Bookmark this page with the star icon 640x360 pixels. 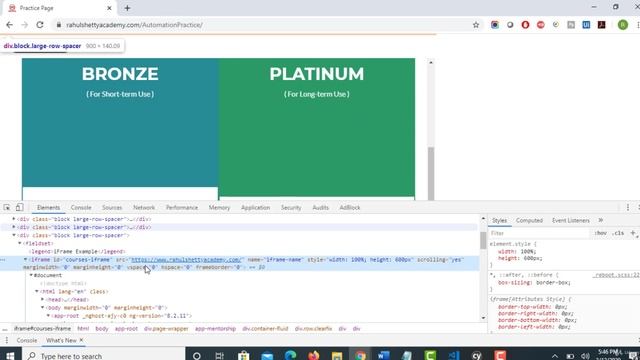tap(476, 25)
